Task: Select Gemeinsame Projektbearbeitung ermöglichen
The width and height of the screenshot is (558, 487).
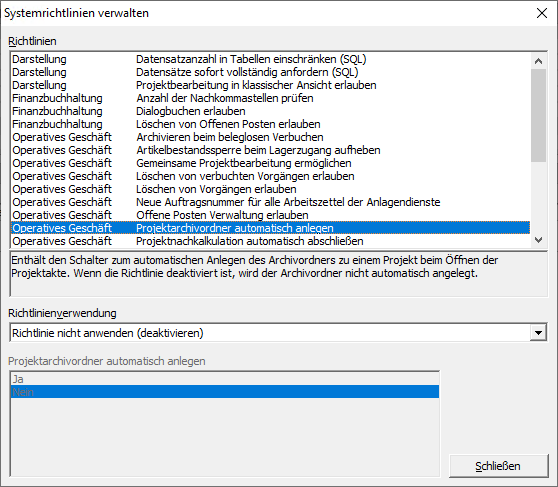Action: click(x=270, y=163)
